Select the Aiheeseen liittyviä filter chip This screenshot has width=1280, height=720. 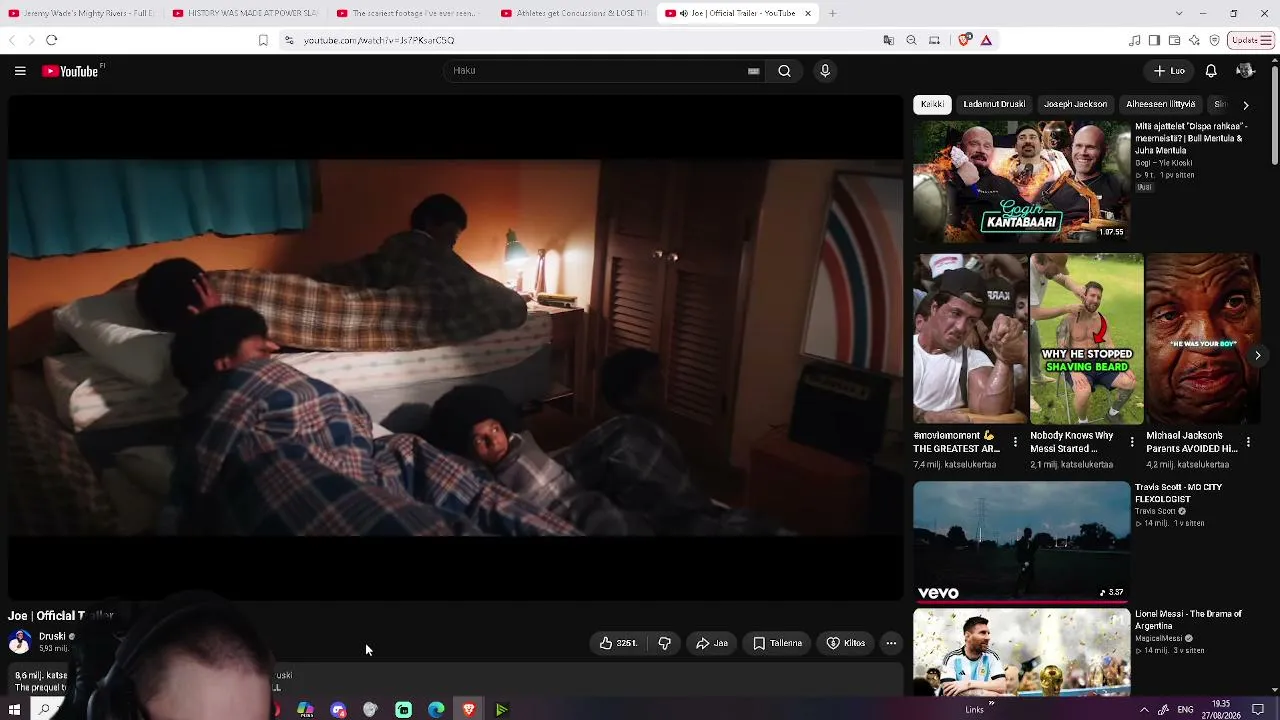click(x=1161, y=104)
